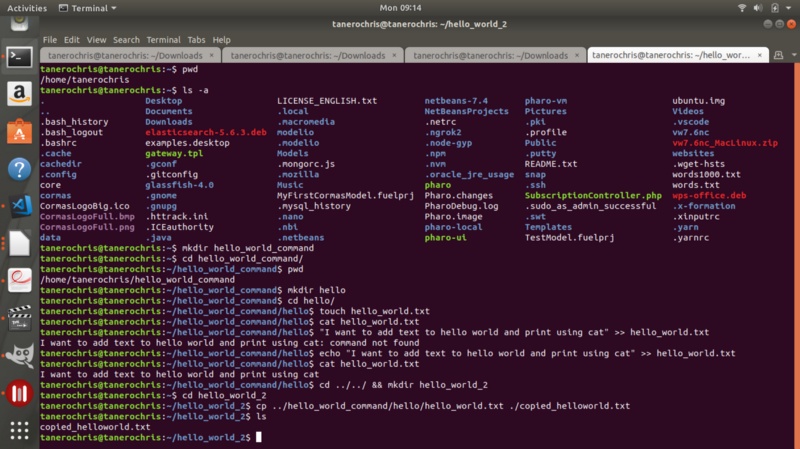Click the terminal prompt on last line
Screen dimensions: 800x449
coord(258,438)
